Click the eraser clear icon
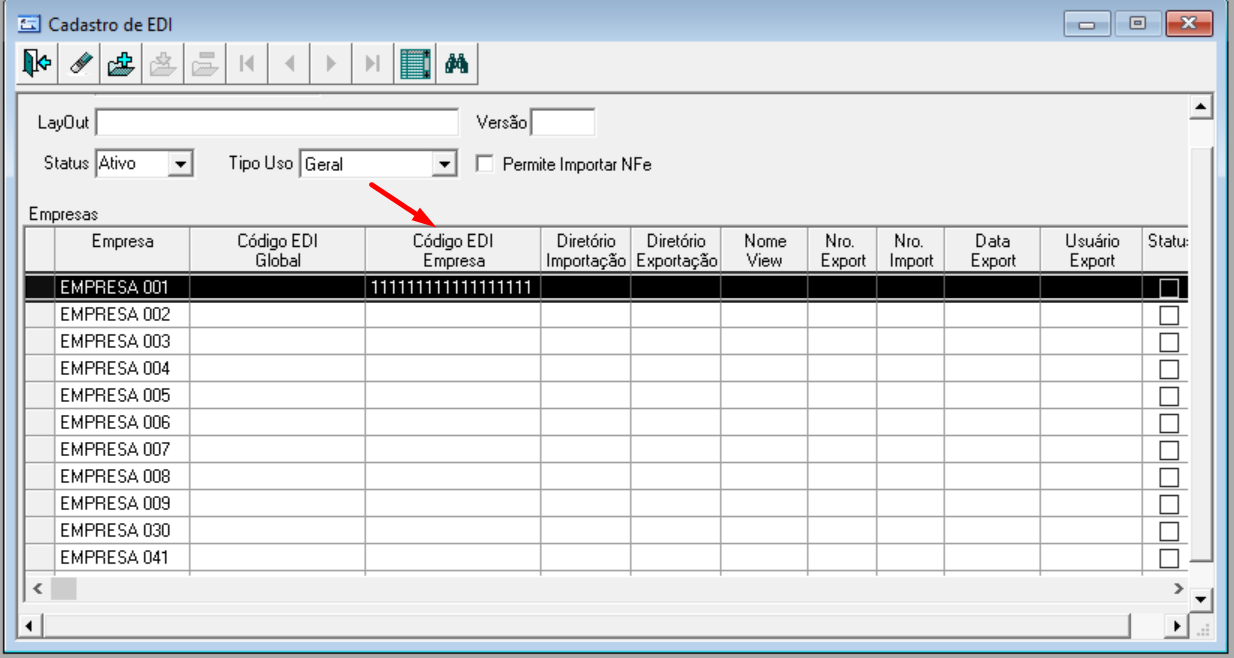This screenshot has height=658, width=1234. (x=80, y=64)
